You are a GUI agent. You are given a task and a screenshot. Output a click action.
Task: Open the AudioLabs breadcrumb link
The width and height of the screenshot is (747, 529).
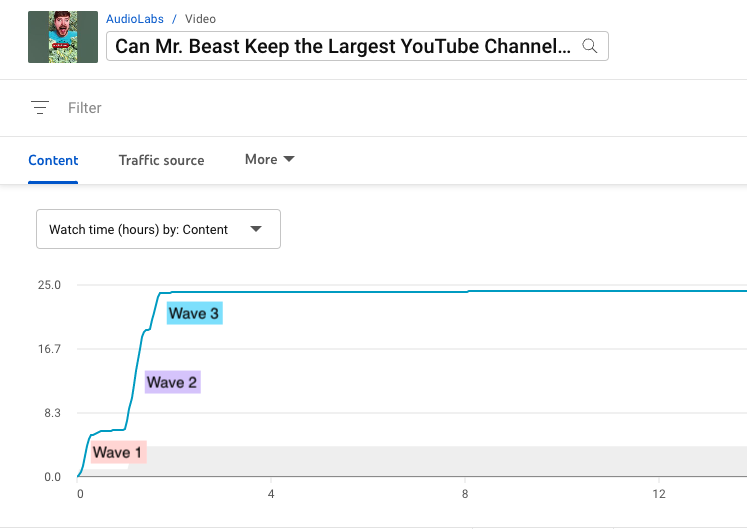(135, 19)
